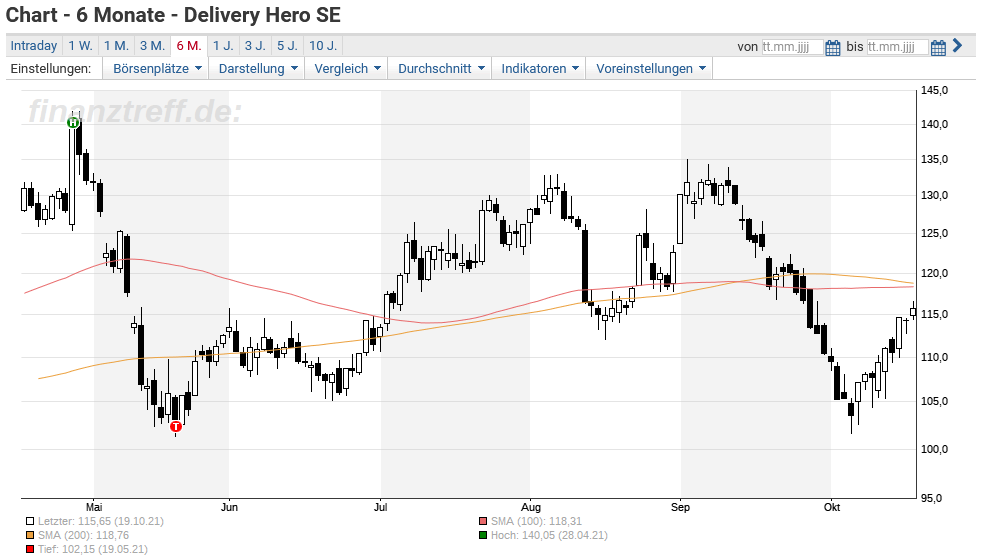Switch to the 10 J. tab
This screenshot has width=985, height=558.
323,46
